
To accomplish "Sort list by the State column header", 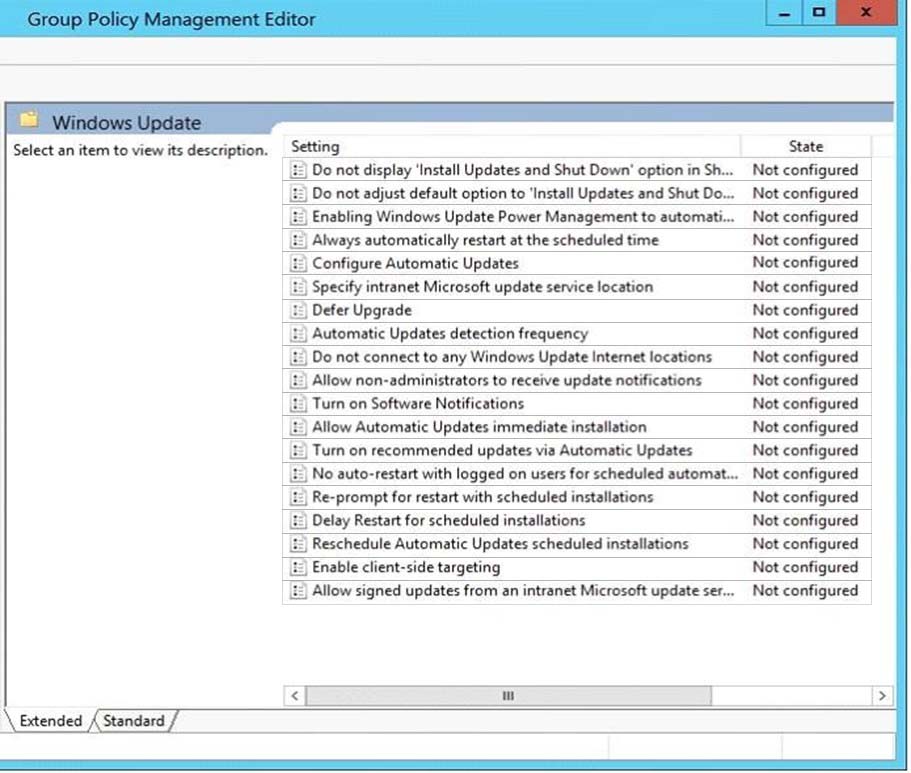I will (806, 146).
